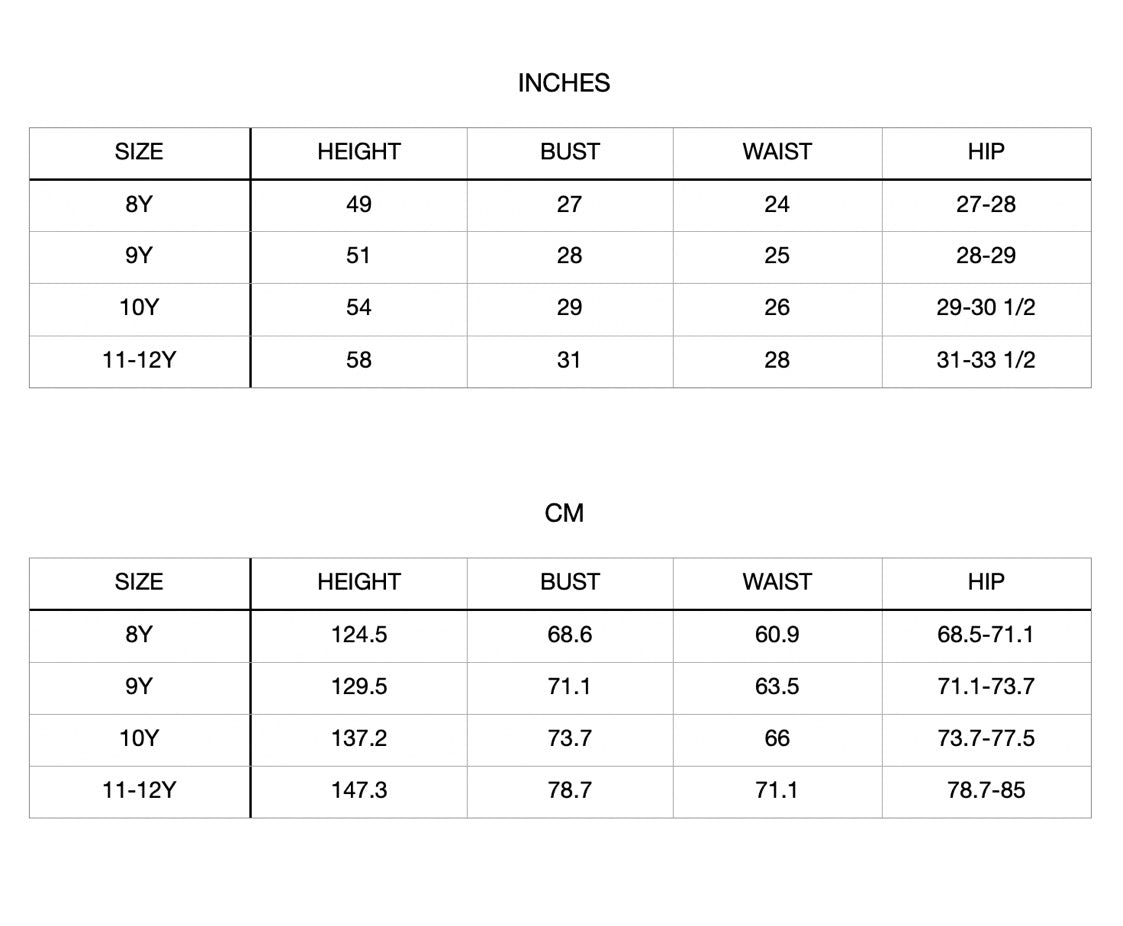The height and width of the screenshot is (926, 1123).
Task: Click the waist value 63.5
Action: 777,686
